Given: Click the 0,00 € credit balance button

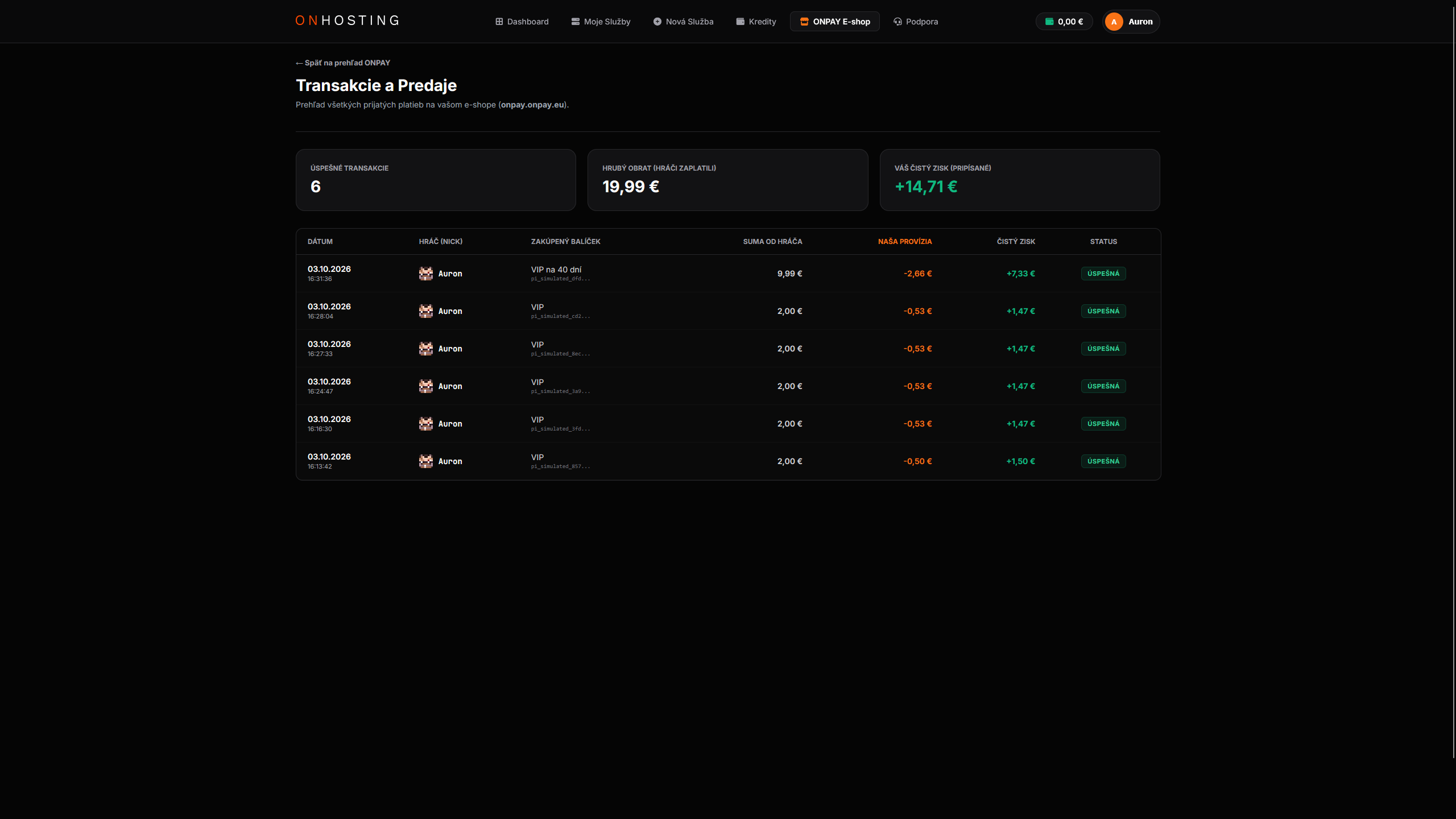Looking at the screenshot, I should click(x=1064, y=22).
